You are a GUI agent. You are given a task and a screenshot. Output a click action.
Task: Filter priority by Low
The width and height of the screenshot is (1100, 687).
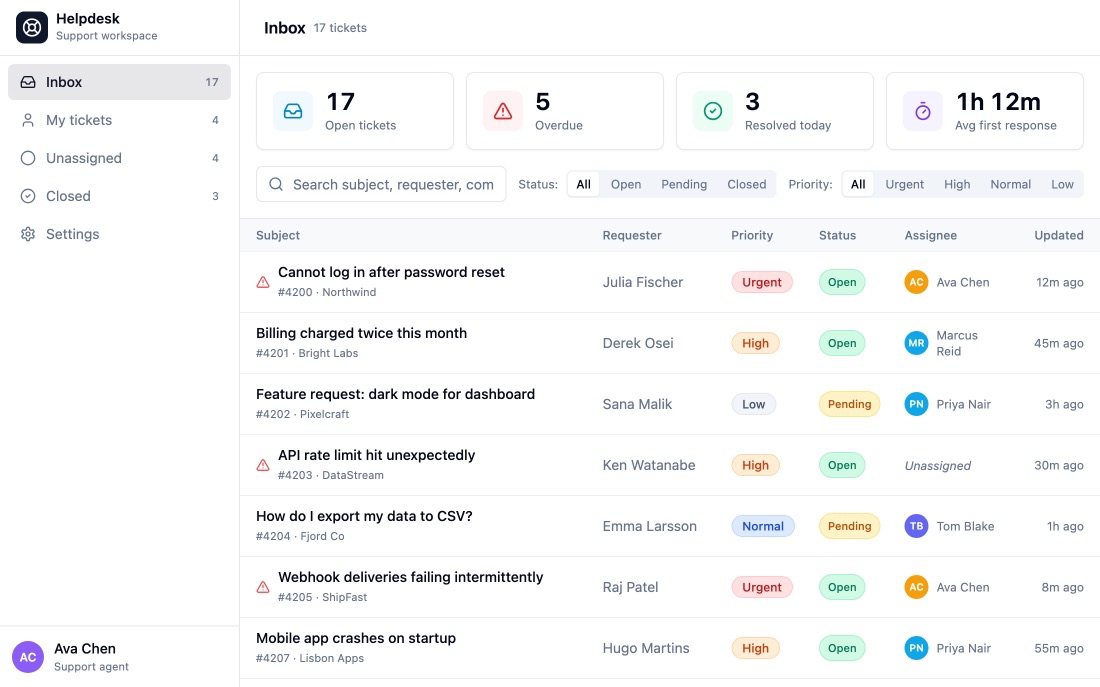click(x=1062, y=185)
